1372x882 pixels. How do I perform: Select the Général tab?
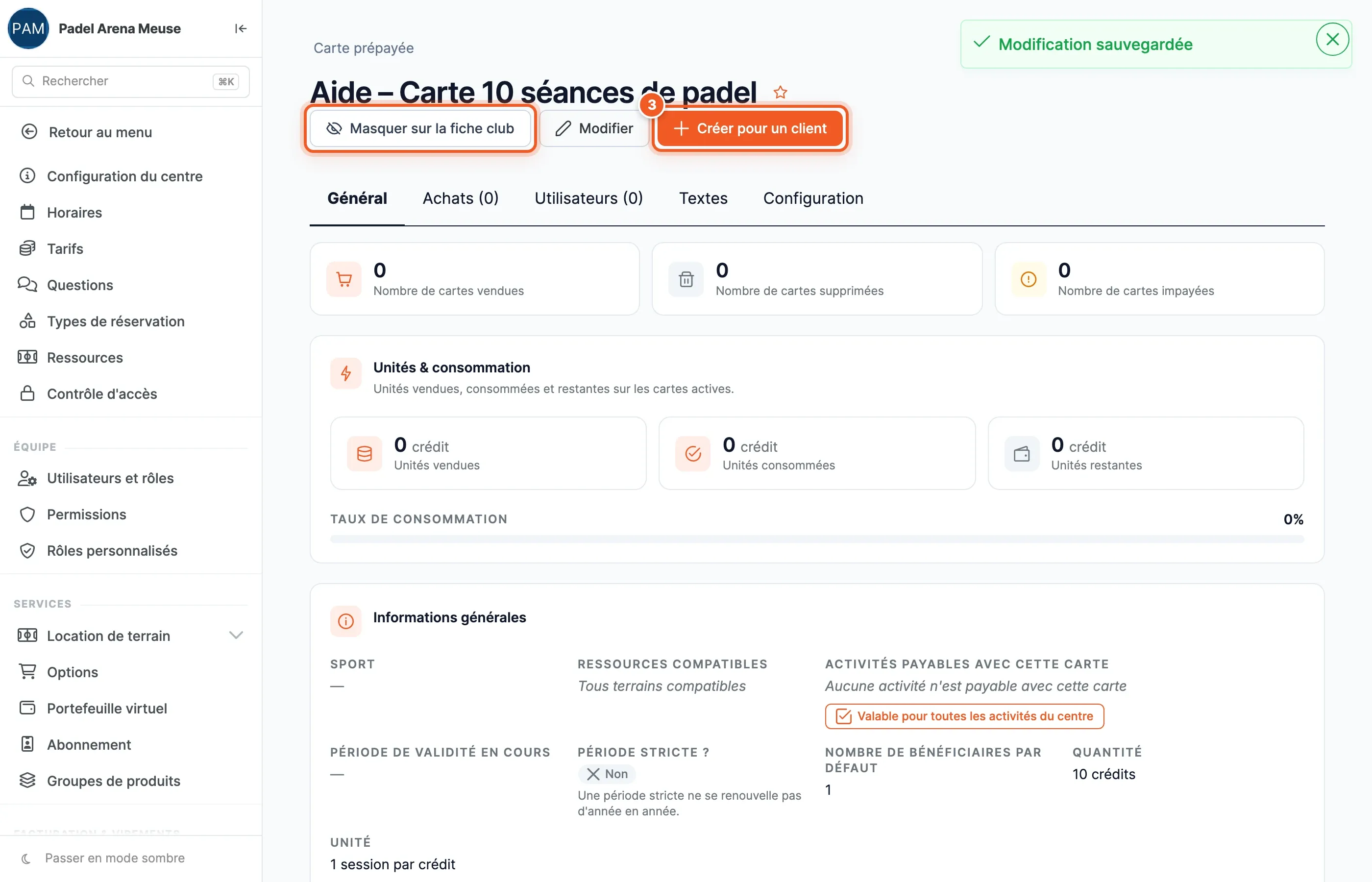pos(357,198)
